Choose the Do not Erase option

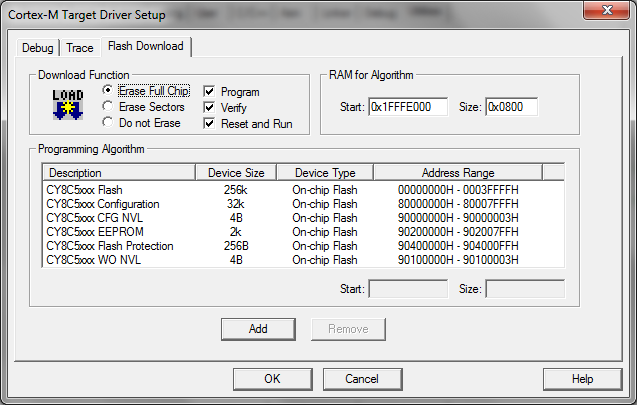(108, 123)
